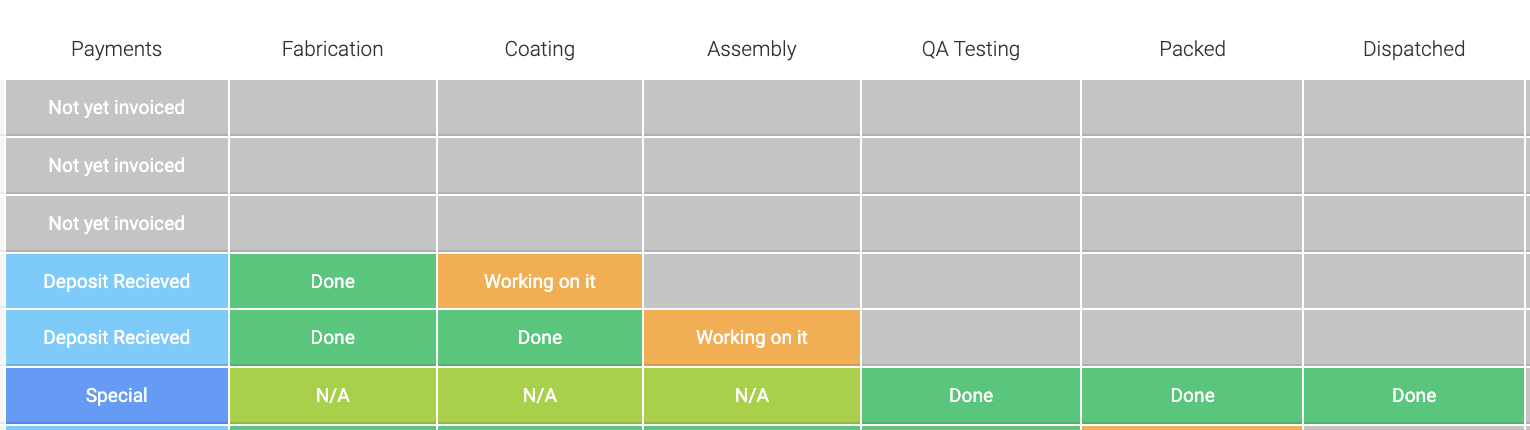The width and height of the screenshot is (1530, 430).
Task: Select the N/A cell under Assembly
Action: point(752,396)
